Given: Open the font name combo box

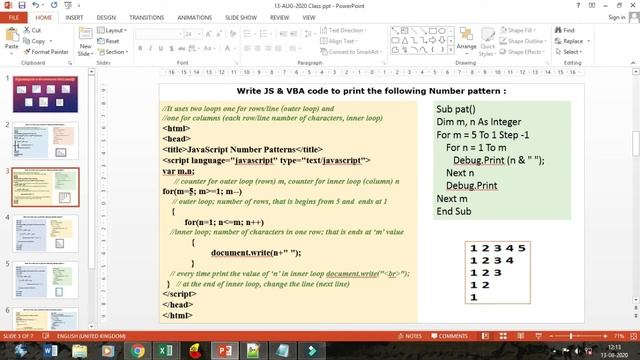Looking at the screenshot, I should [159, 34].
